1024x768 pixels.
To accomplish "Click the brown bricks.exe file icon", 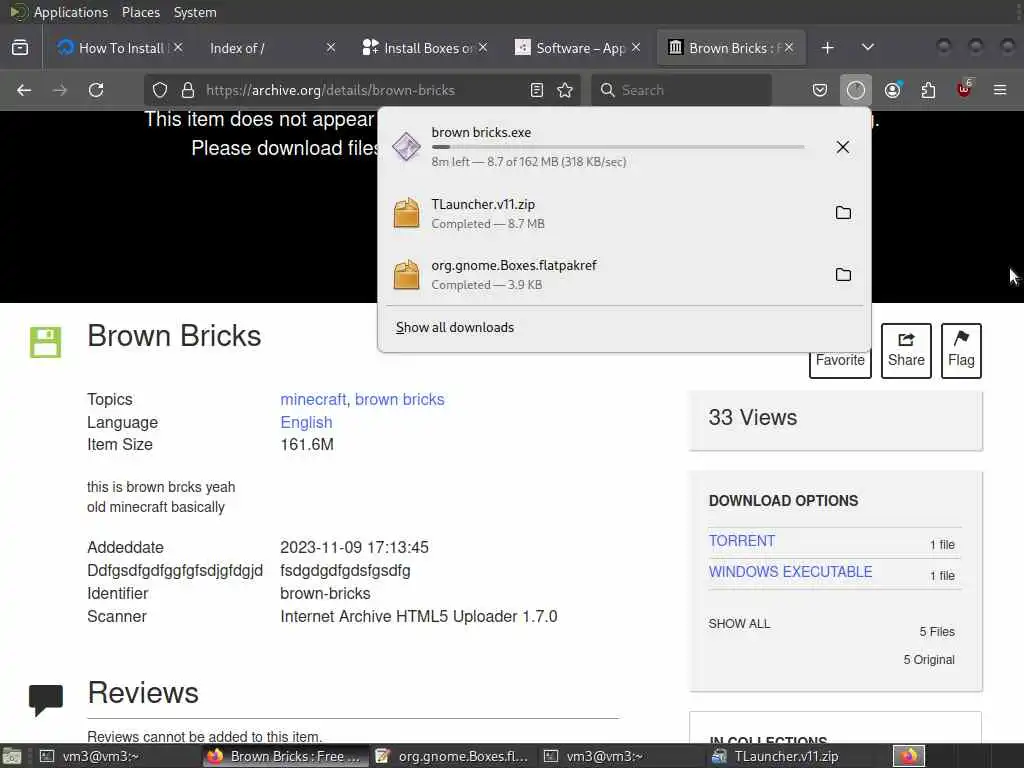I will 406,146.
